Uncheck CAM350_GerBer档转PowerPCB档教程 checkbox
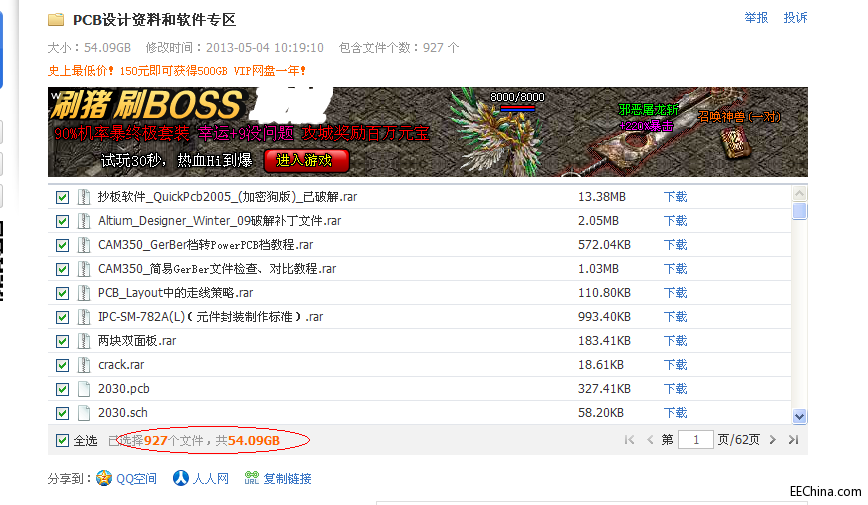Viewport: 868px width, 505px height. (63, 245)
